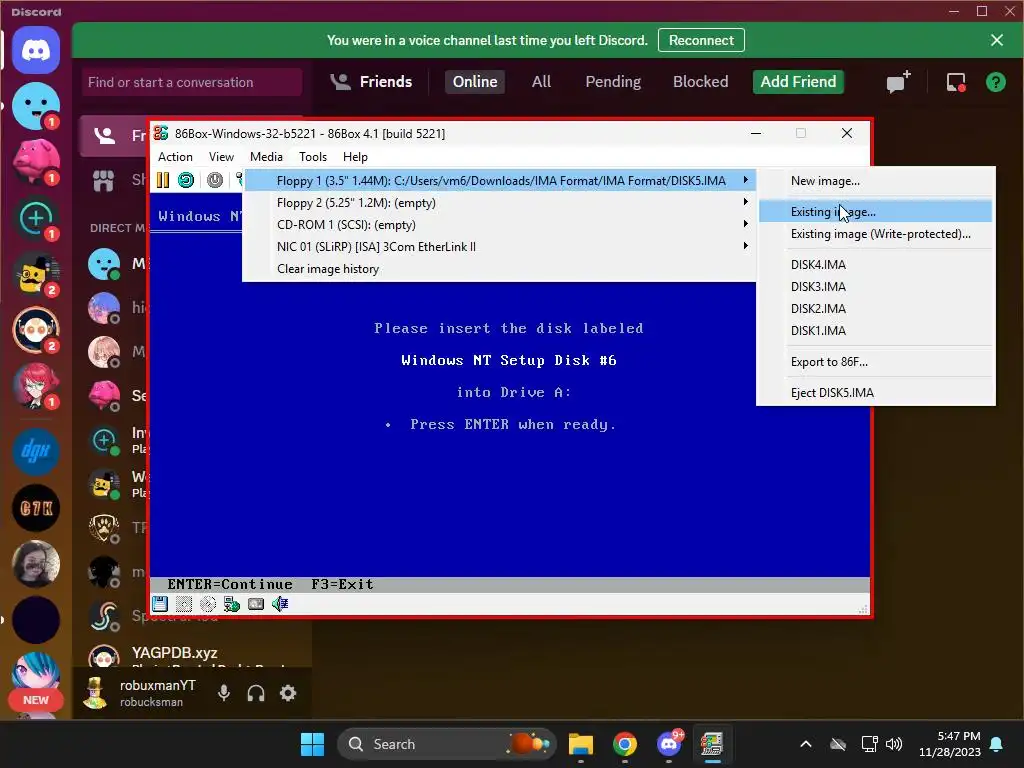
Task: Click the 5.25" floppy status bar icon
Action: point(184,604)
